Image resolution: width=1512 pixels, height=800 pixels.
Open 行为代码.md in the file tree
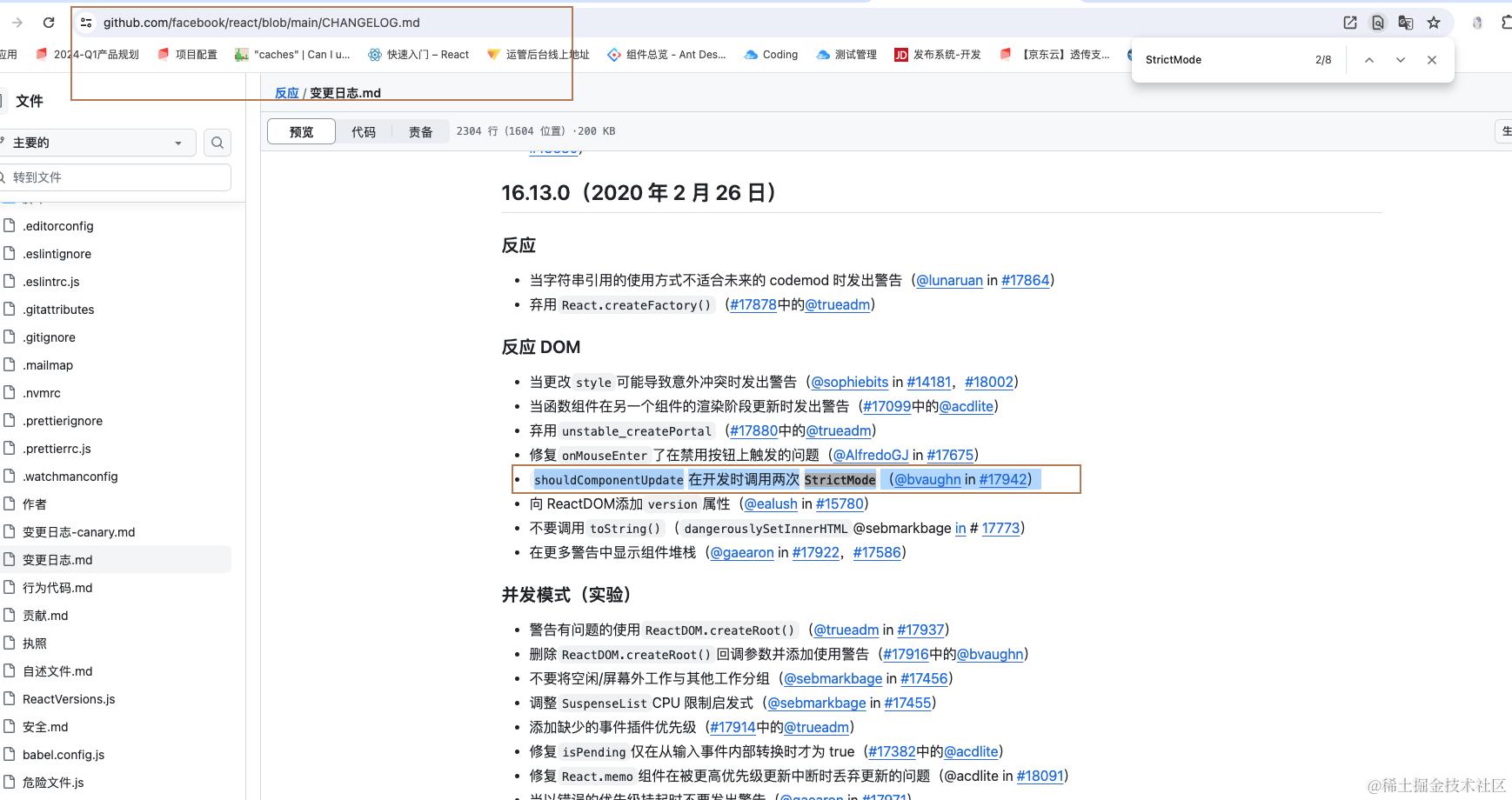pyautogui.click(x=57, y=588)
